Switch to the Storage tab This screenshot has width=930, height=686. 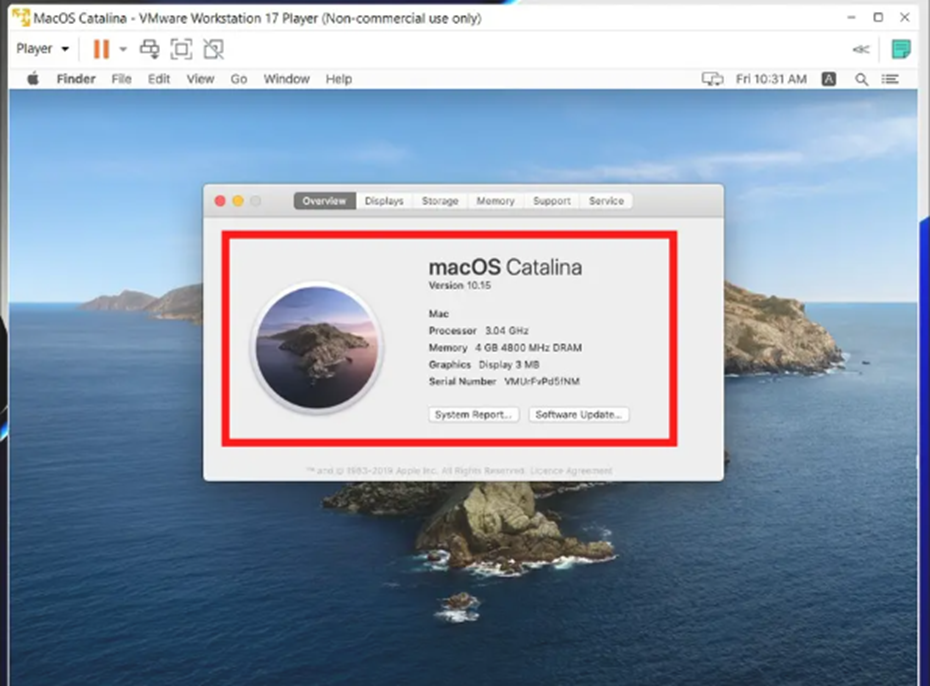440,201
